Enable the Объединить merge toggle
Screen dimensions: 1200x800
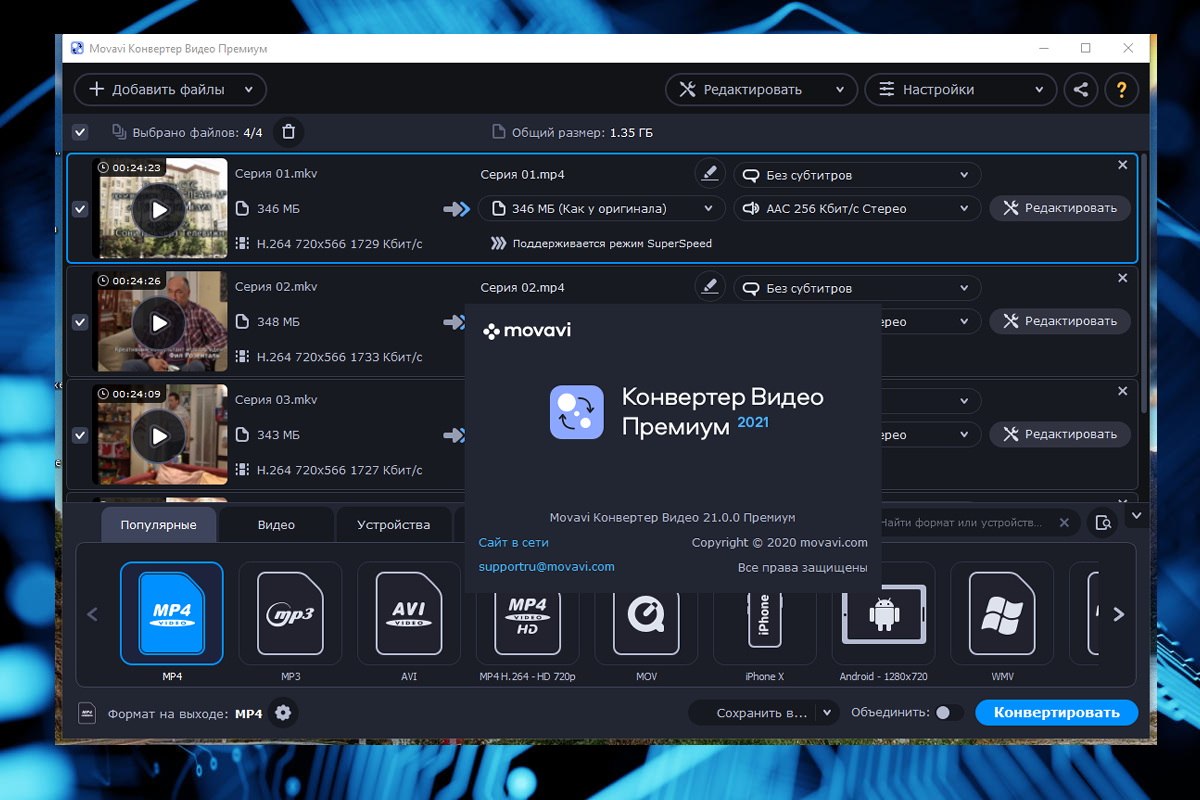pyautogui.click(x=949, y=713)
